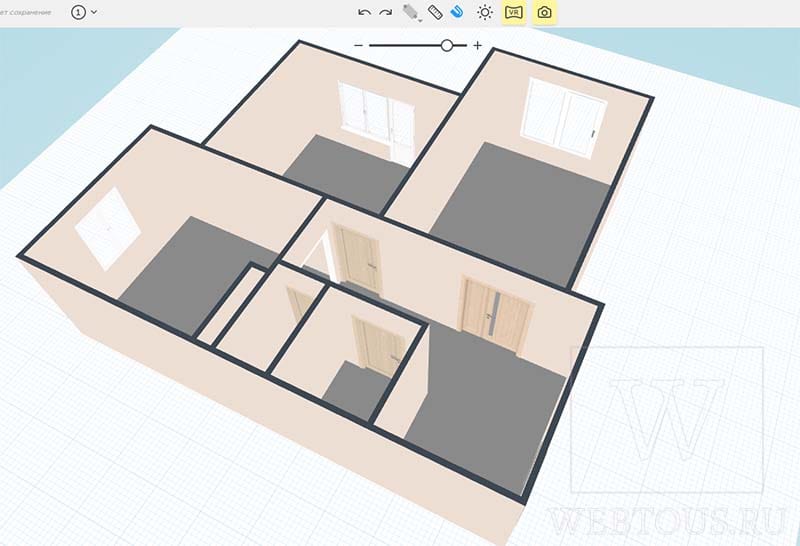Switch to VR panorama view
The image size is (800, 546).
(x=514, y=12)
